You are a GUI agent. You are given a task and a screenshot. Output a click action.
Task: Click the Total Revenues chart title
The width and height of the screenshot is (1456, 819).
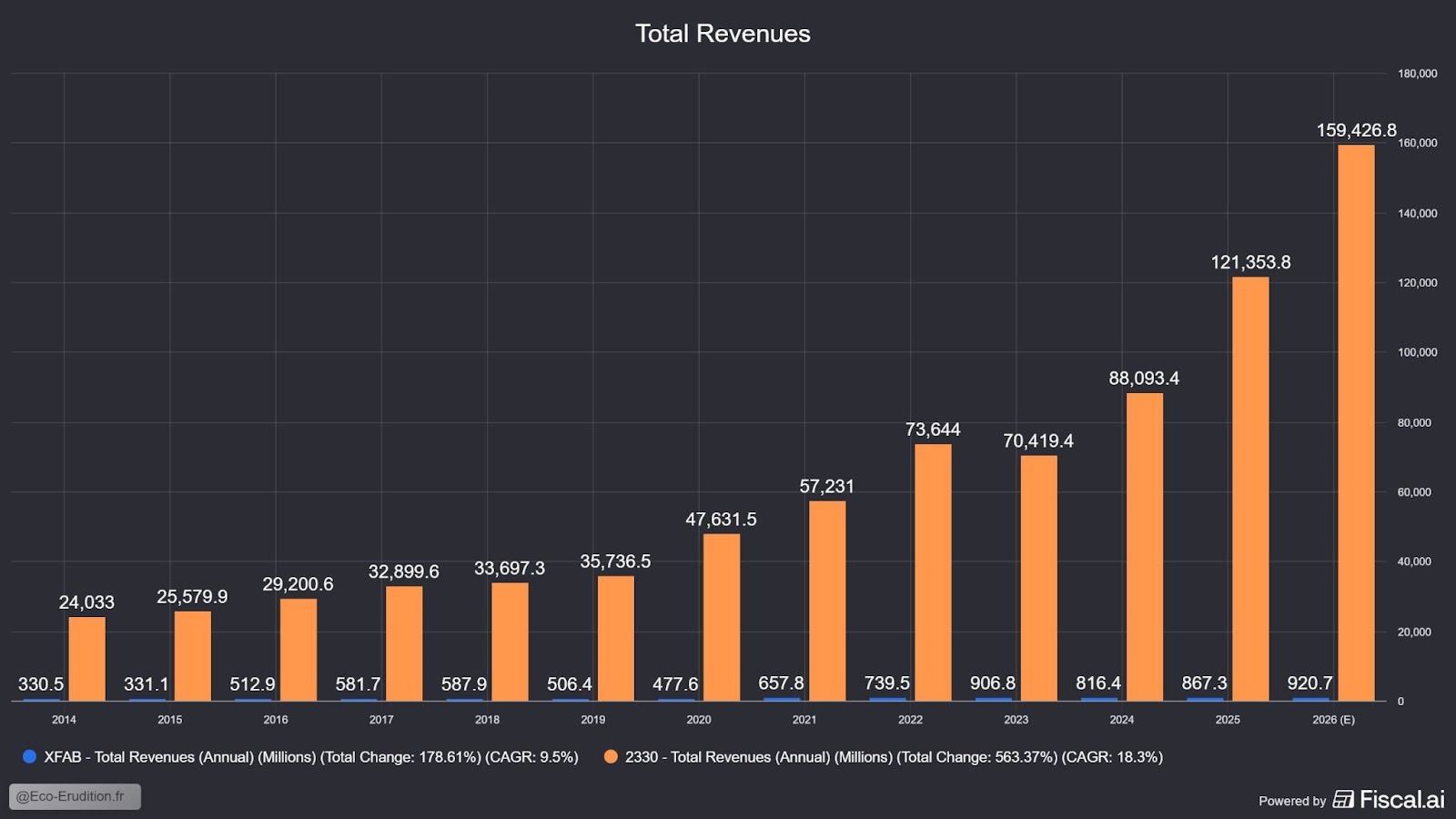723,34
